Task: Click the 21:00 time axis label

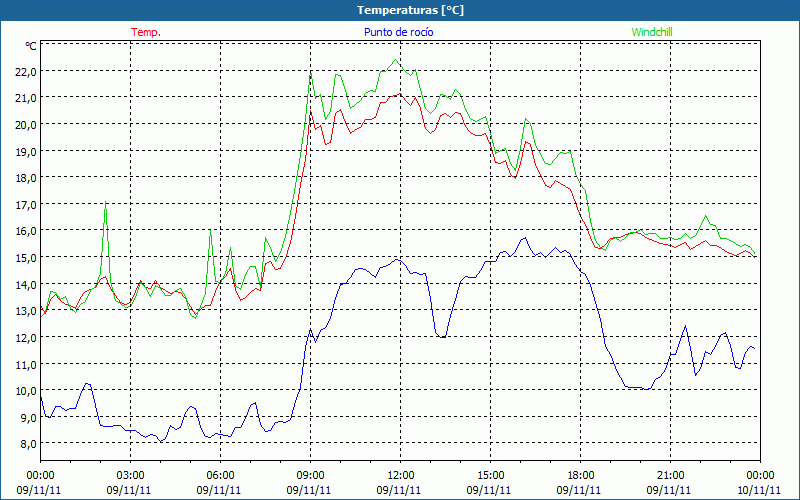Action: [670, 476]
